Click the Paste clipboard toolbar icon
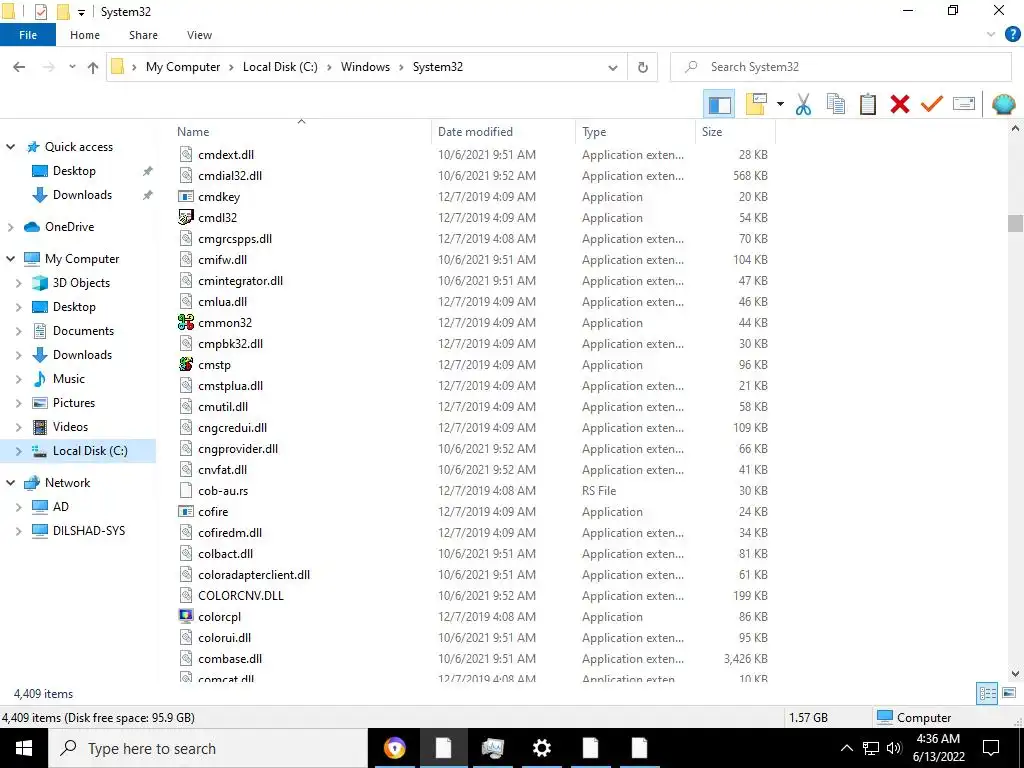This screenshot has height=768, width=1024. [868, 104]
